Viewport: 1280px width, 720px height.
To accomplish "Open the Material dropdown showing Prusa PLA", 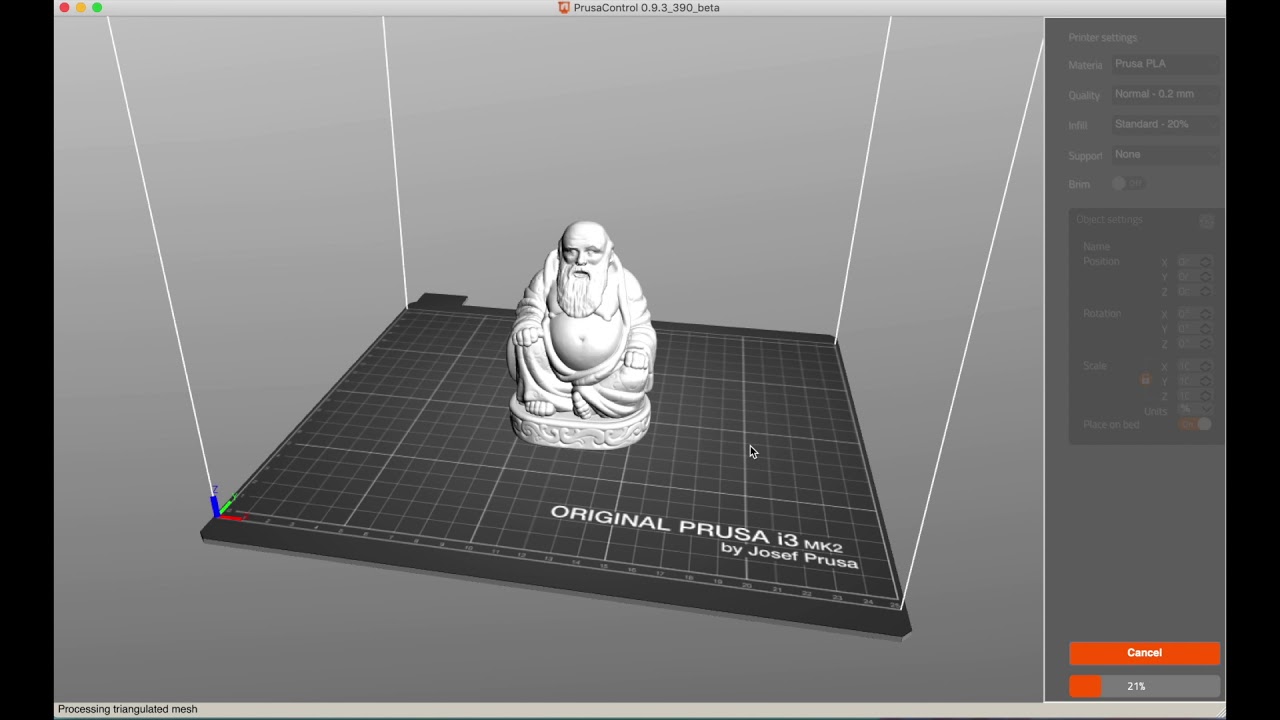I will pos(1167,64).
